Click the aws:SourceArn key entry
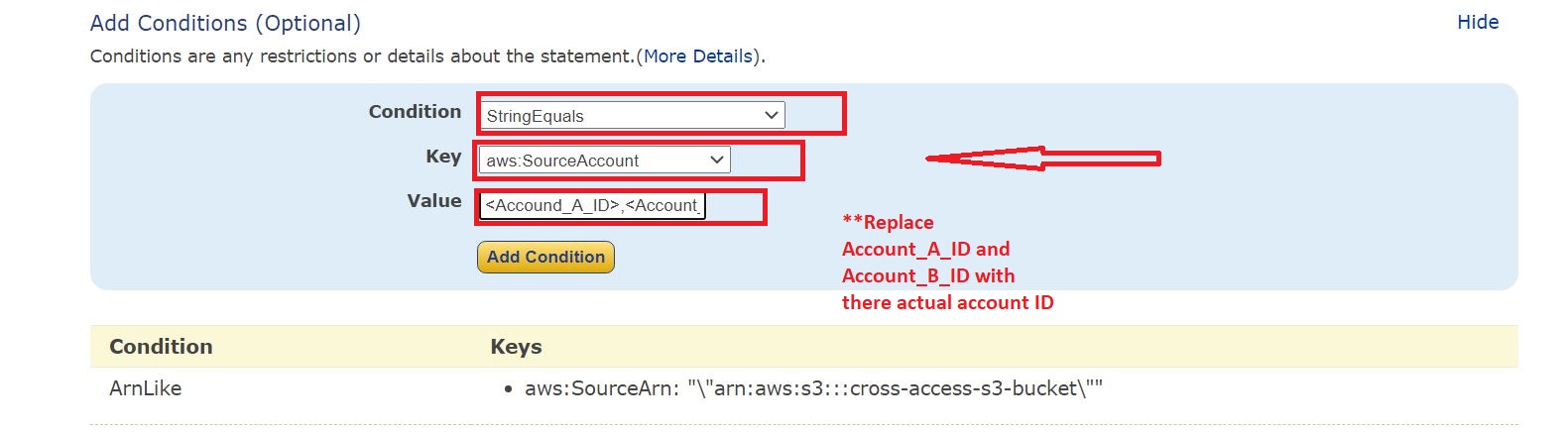The height and width of the screenshot is (432, 1568). 813,388
